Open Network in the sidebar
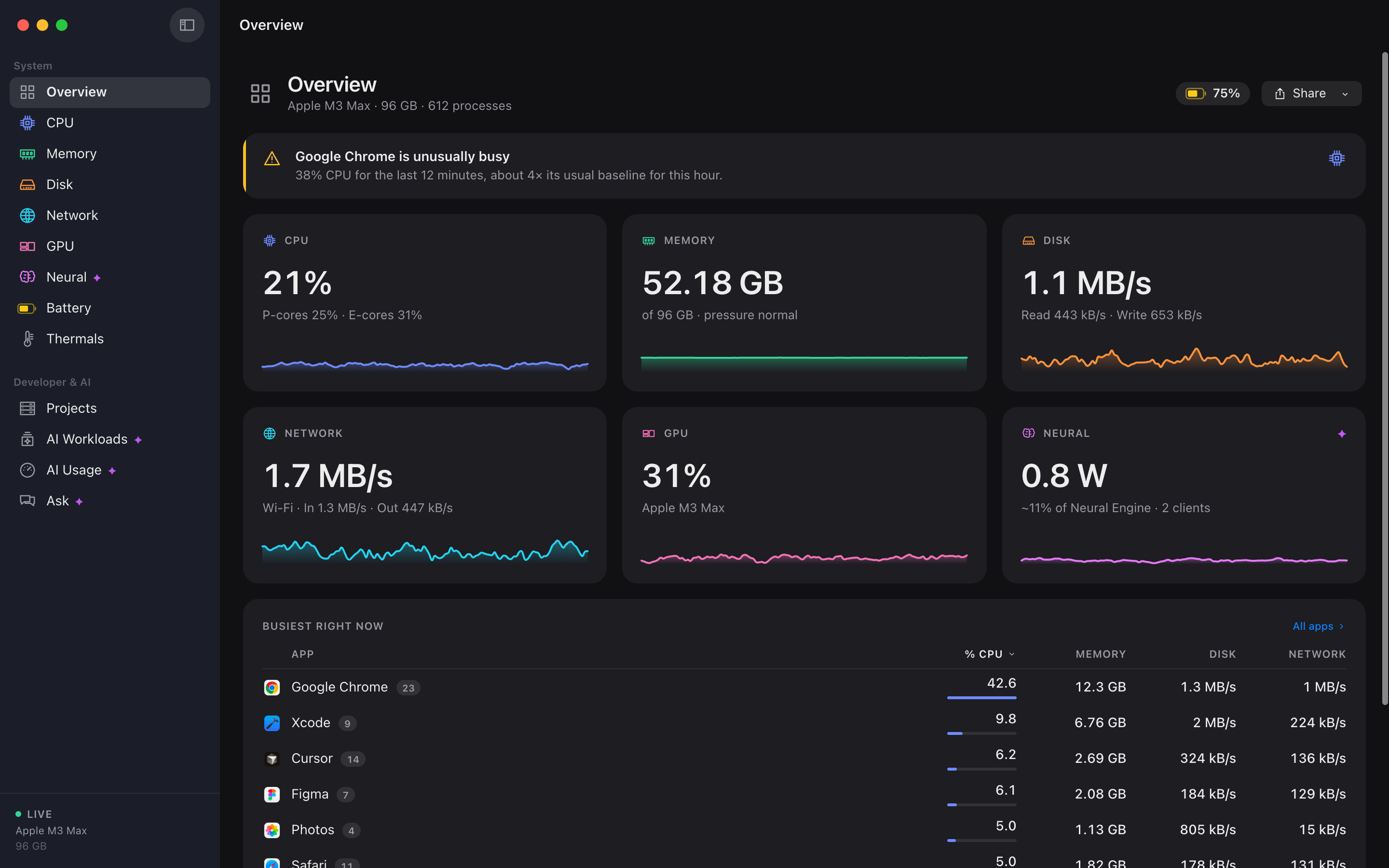This screenshot has height=868, width=1389. point(110,215)
